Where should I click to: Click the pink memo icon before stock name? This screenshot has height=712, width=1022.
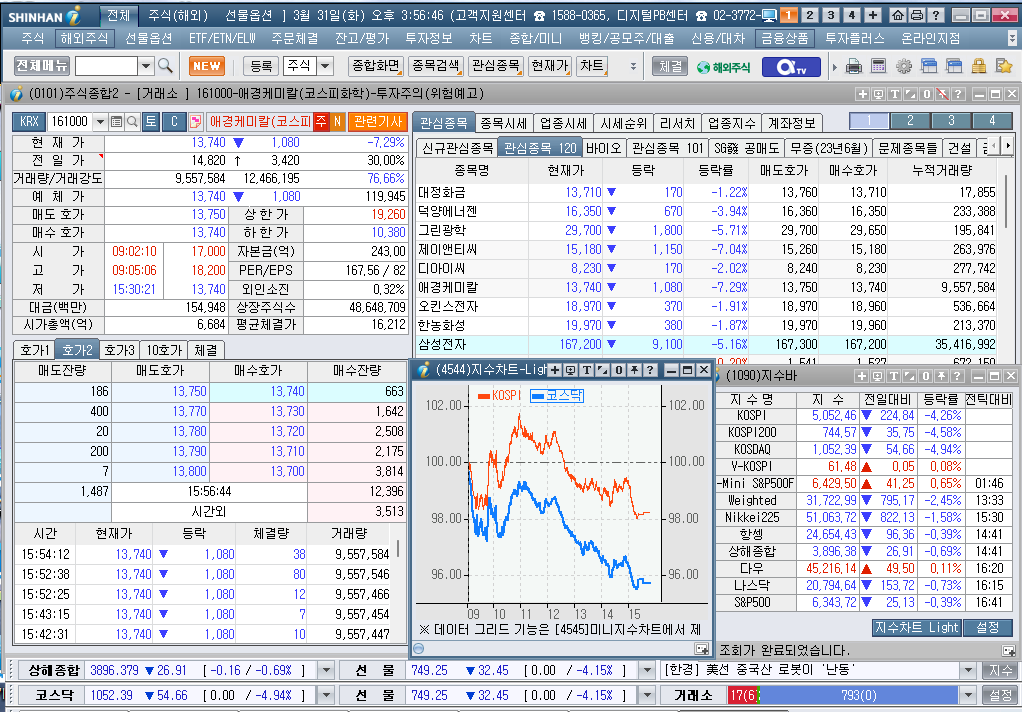[x=195, y=121]
